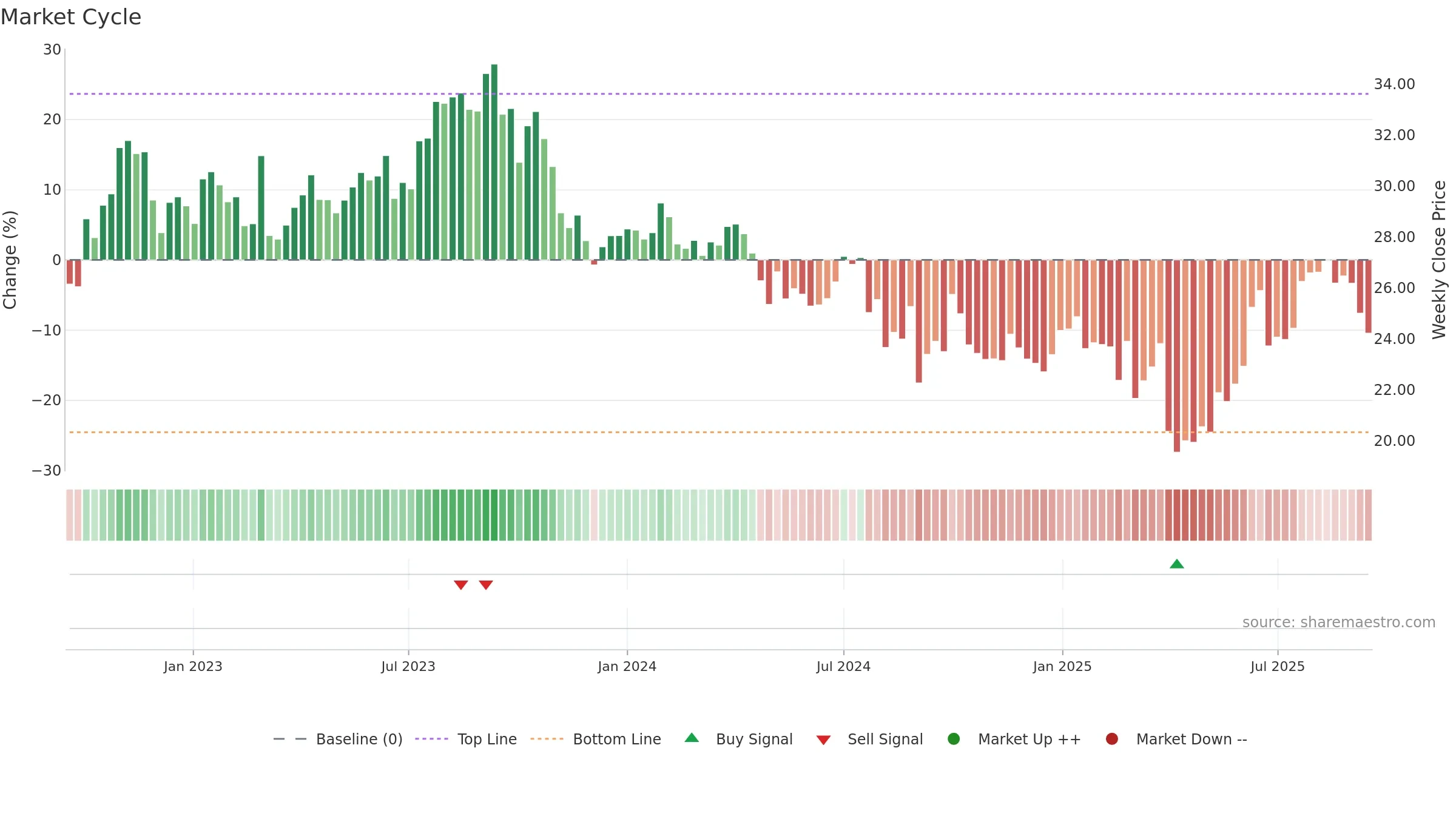
Task: Click the darkest red heat strip cell
Action: coord(1177,515)
